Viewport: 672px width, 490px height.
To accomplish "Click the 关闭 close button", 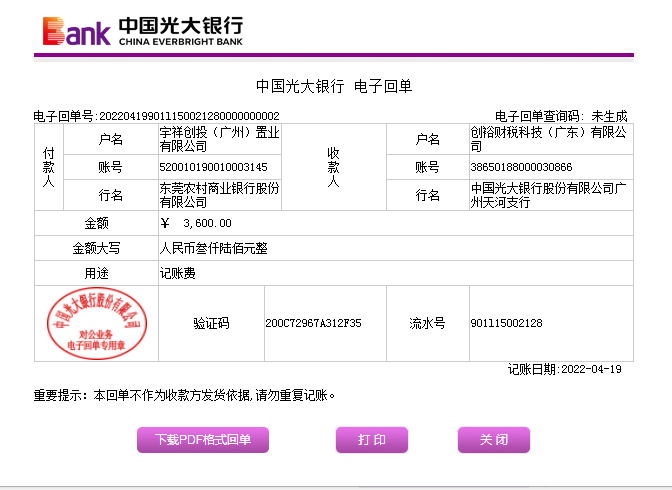I will click(494, 439).
